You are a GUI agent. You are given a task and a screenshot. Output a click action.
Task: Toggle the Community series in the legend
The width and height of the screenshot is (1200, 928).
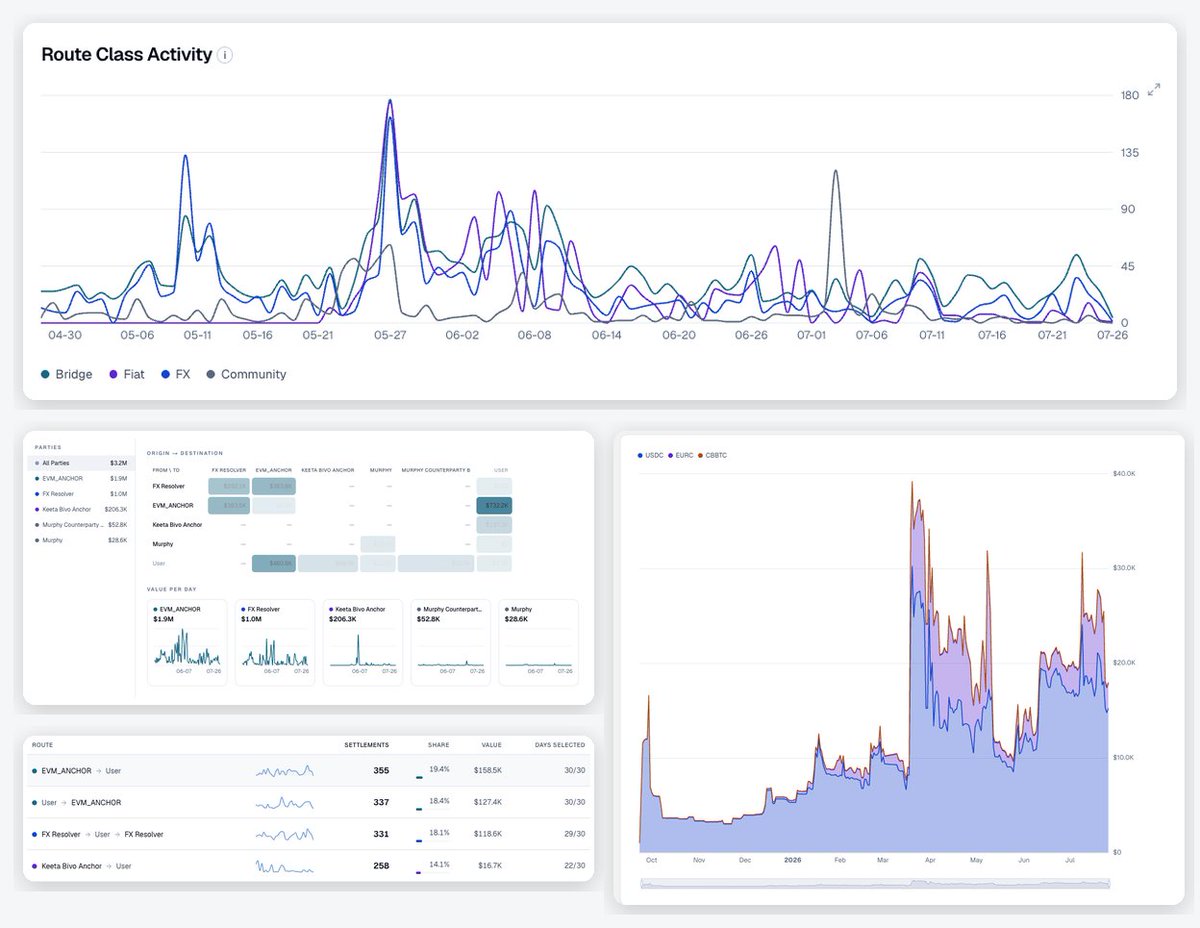[x=246, y=374]
